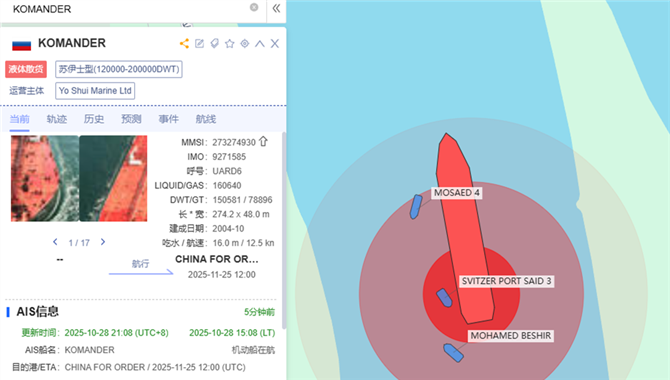
Task: Select the MOHAMED BESHIR blue vessel icon
Action: (453, 353)
